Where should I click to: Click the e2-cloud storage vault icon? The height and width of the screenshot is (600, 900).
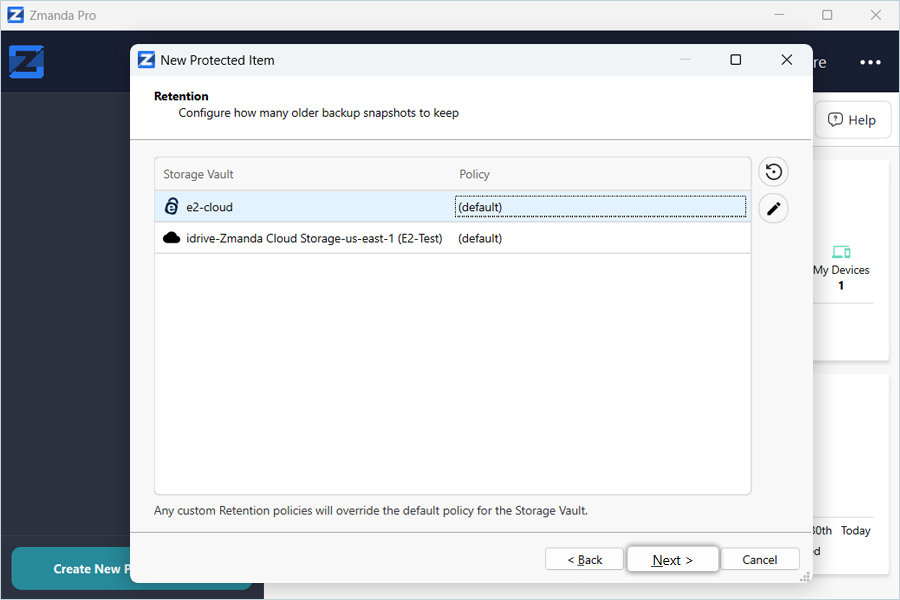pos(171,207)
